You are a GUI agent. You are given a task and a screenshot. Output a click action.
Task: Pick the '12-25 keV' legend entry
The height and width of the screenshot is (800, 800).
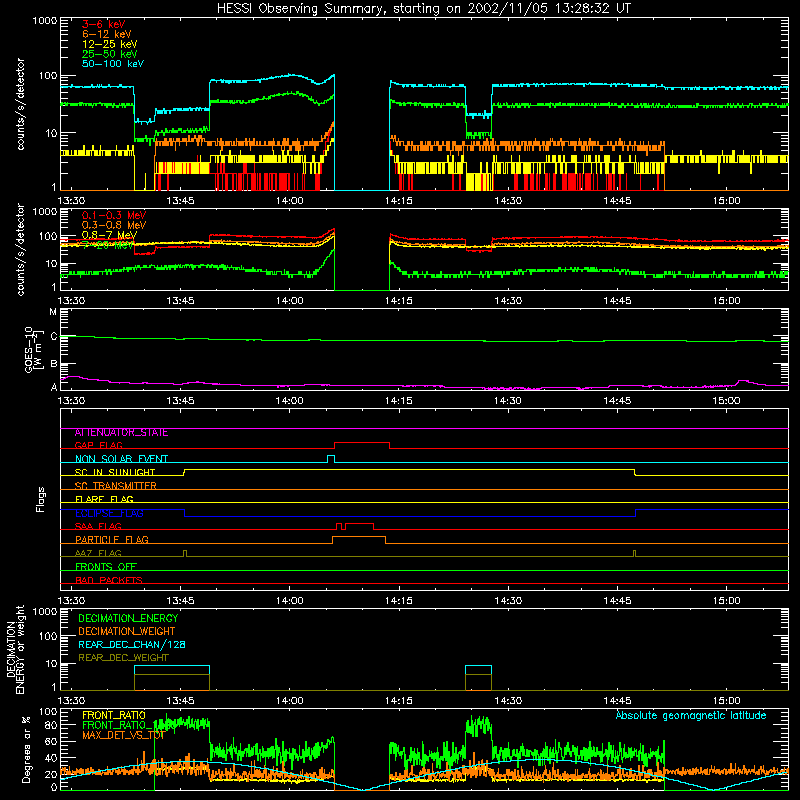110,44
